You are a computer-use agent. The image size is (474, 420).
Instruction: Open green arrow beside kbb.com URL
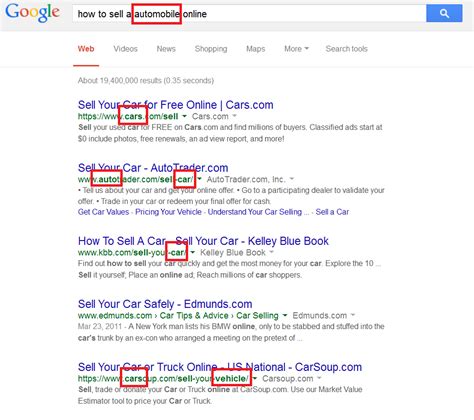[193, 252]
